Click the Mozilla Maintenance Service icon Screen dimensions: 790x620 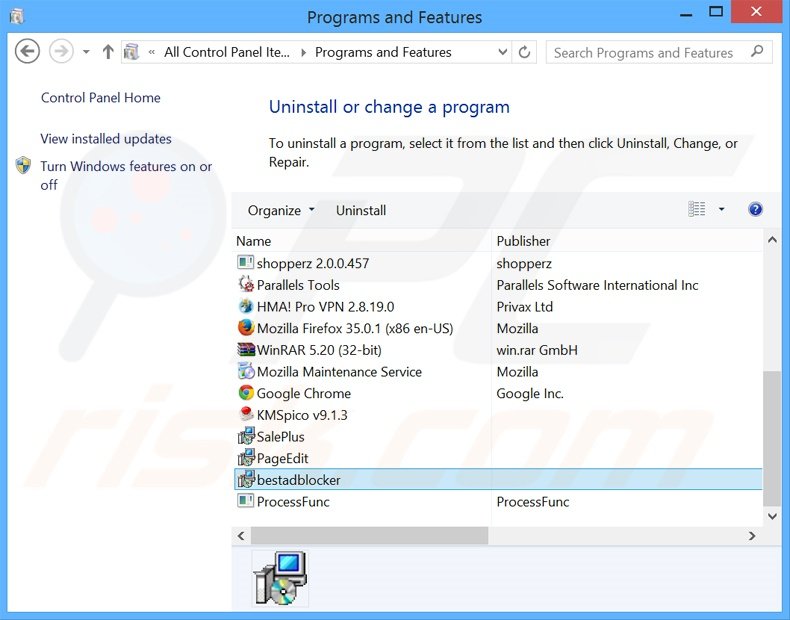point(246,371)
